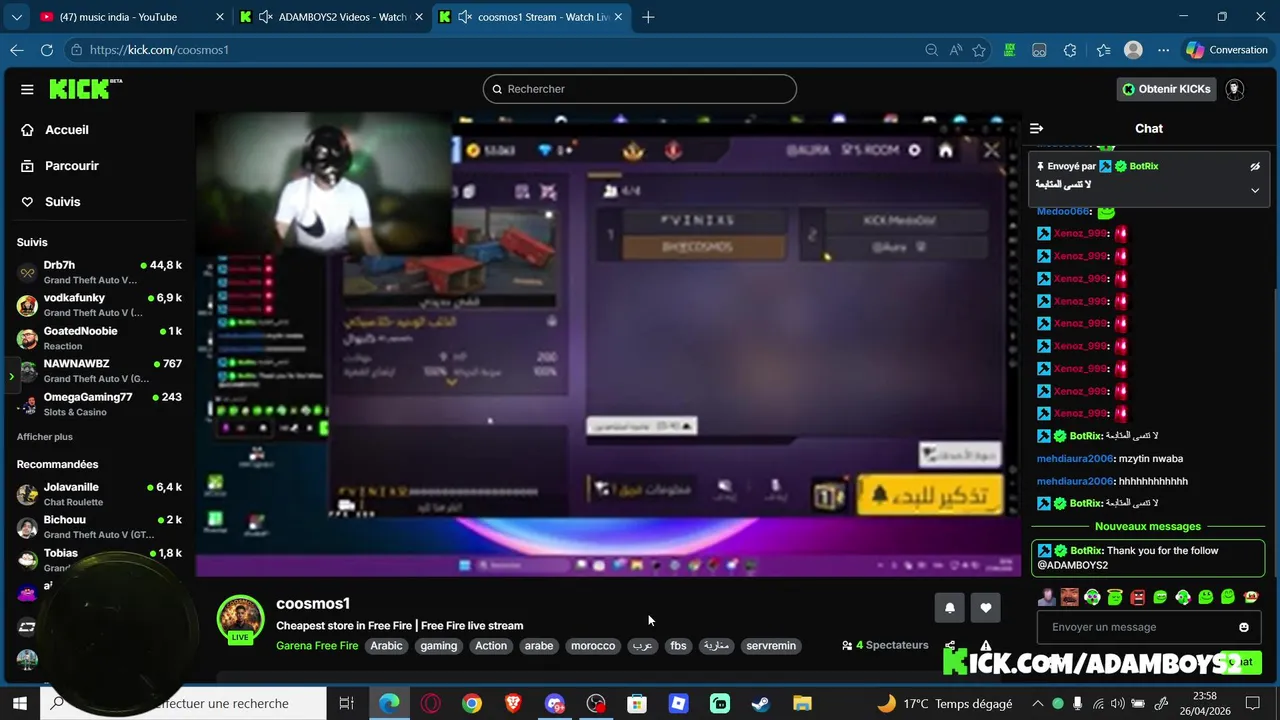Open Bichouu recommended channel

99,527
